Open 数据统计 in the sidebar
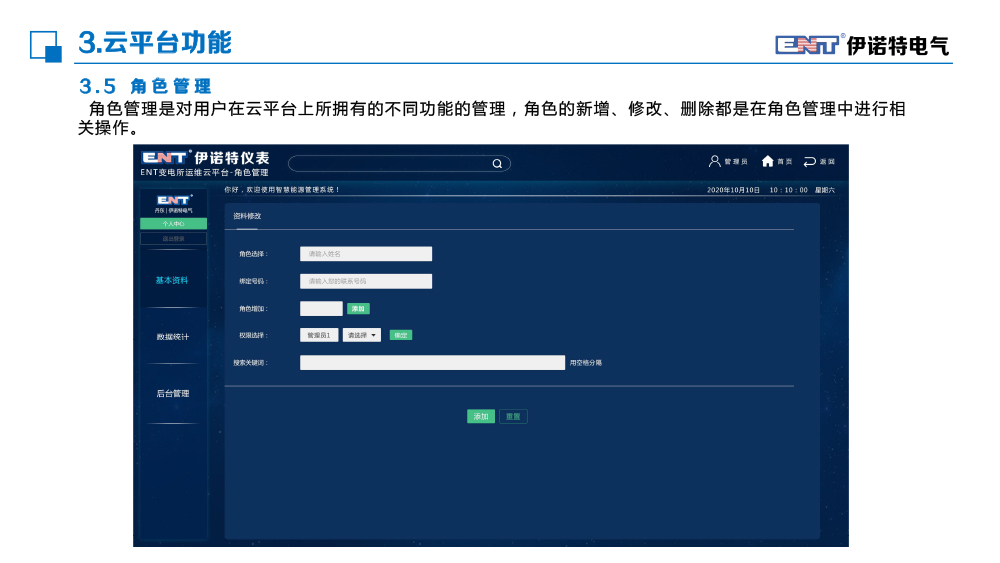1000x563 pixels. 172,337
